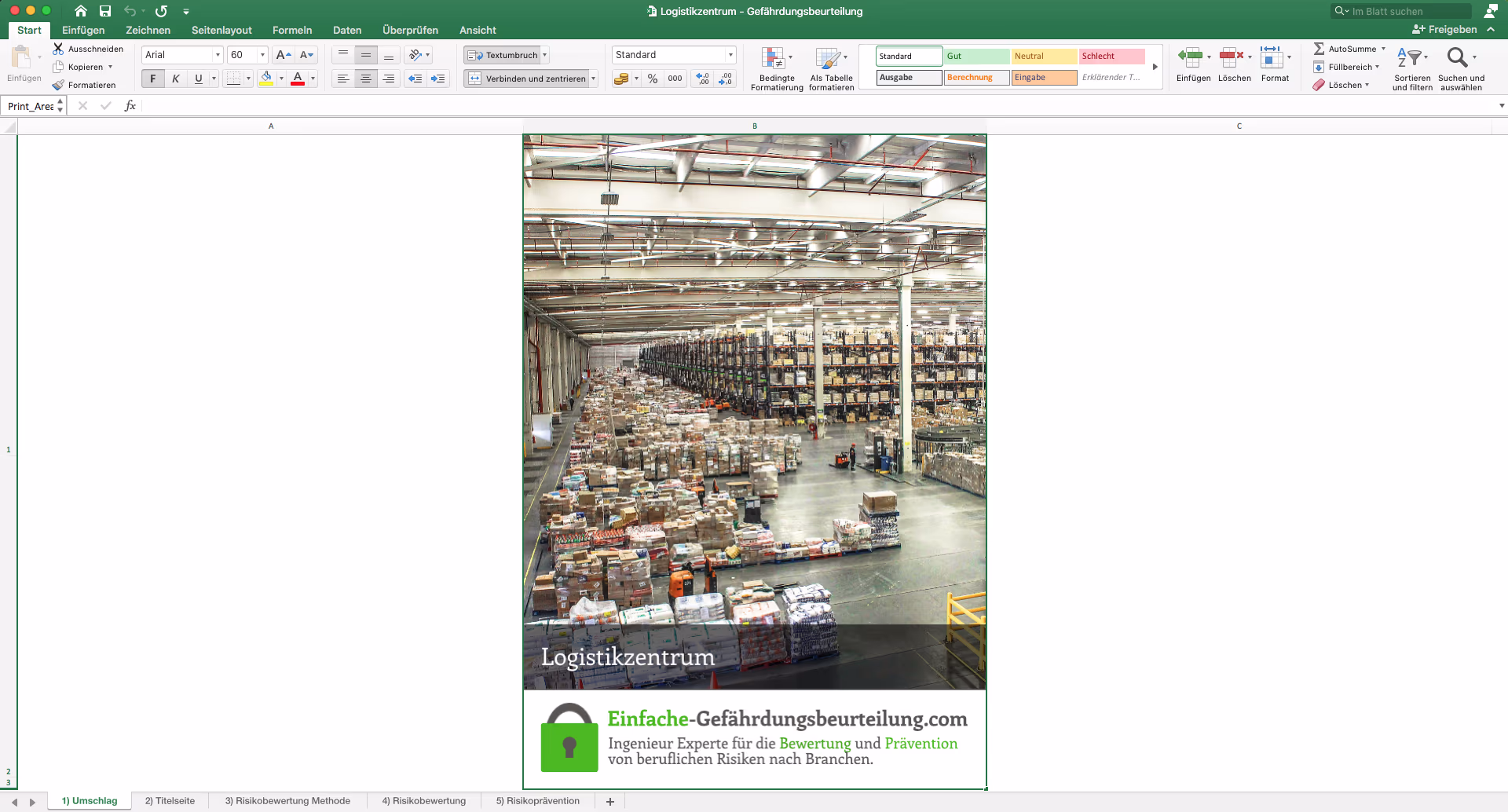The width and height of the screenshot is (1508, 812).
Task: Open the Standard number format dropdown
Action: (730, 55)
